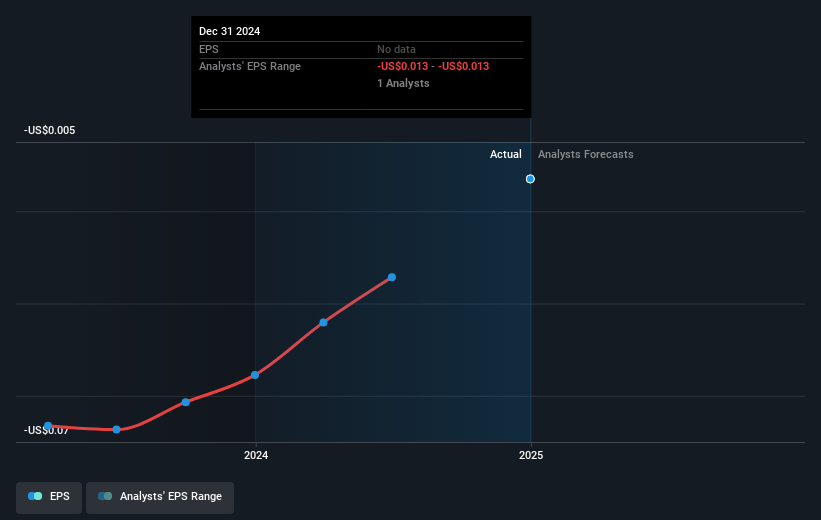
Task: Toggle the EPS legend button
Action: (x=49, y=497)
